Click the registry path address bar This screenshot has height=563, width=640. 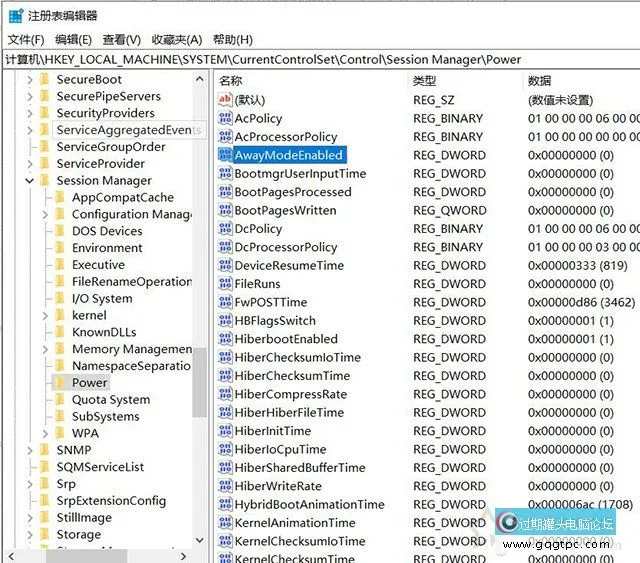pos(321,60)
